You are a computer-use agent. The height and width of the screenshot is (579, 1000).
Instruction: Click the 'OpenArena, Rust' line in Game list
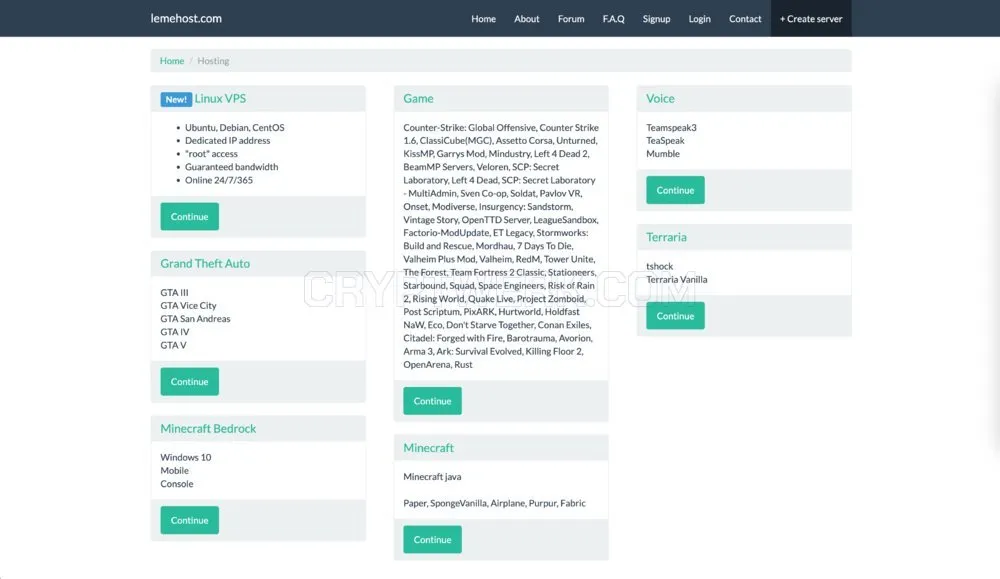[x=438, y=365]
